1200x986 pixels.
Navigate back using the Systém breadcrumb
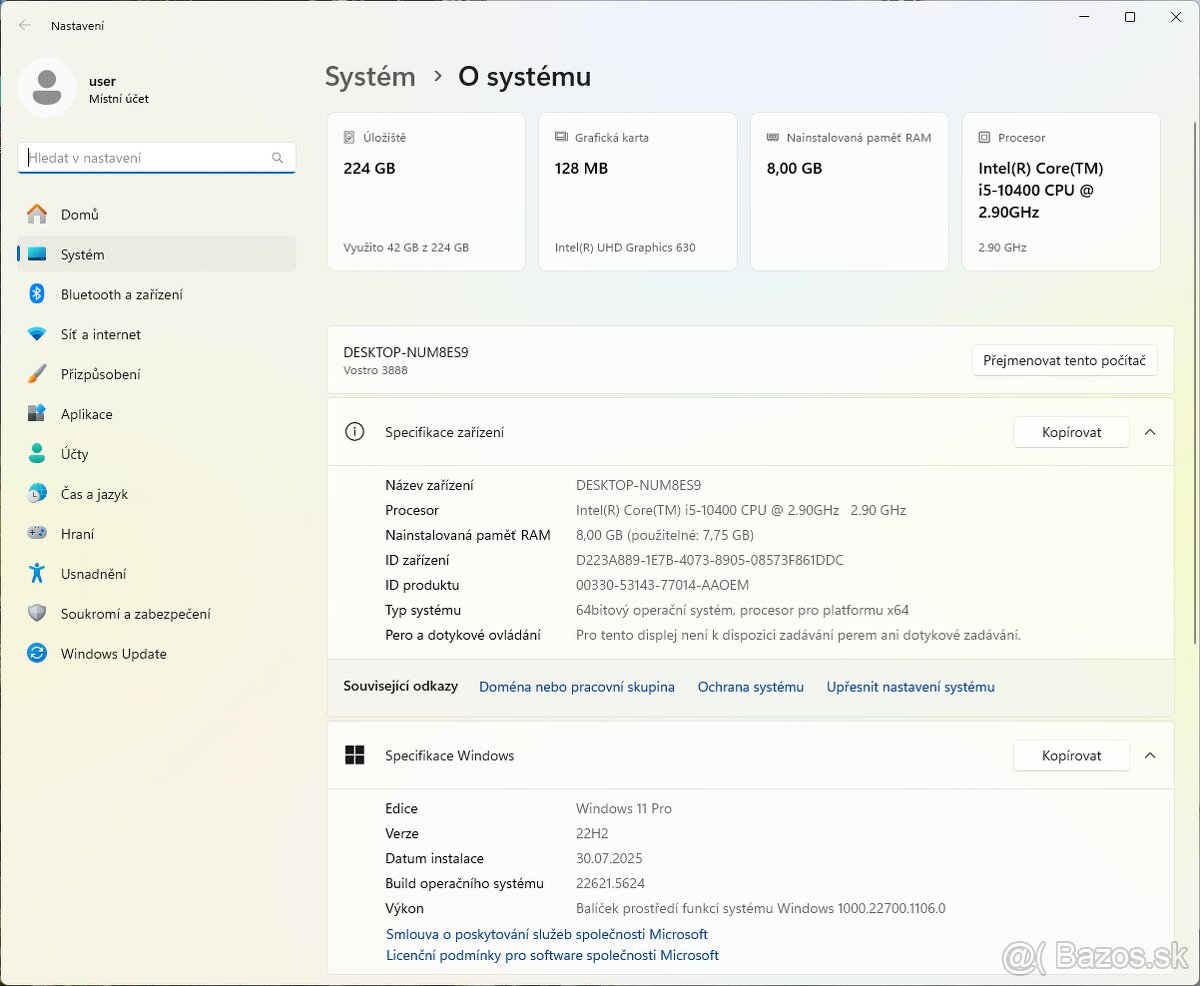370,76
